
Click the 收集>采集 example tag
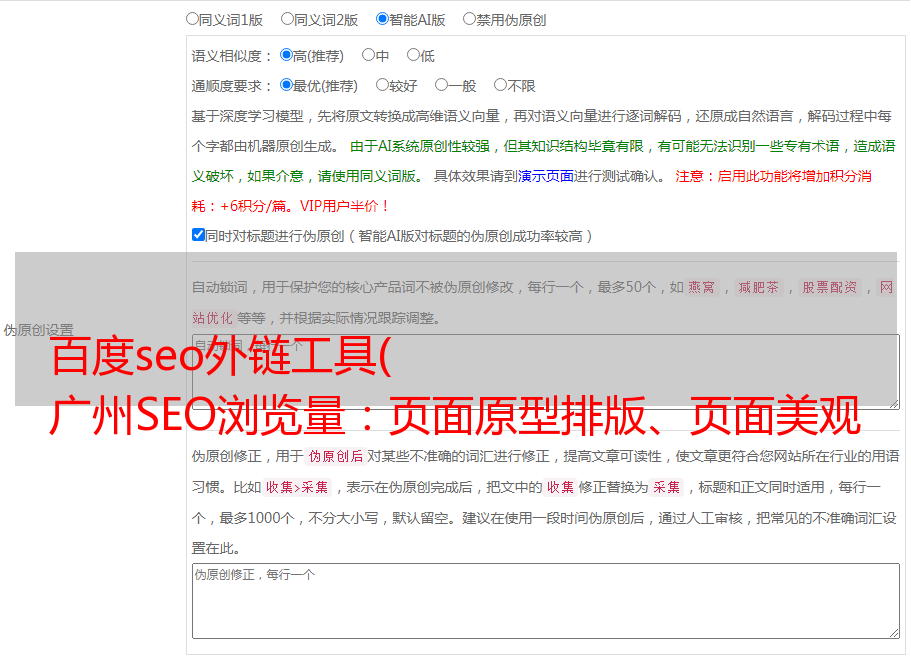click(297, 487)
